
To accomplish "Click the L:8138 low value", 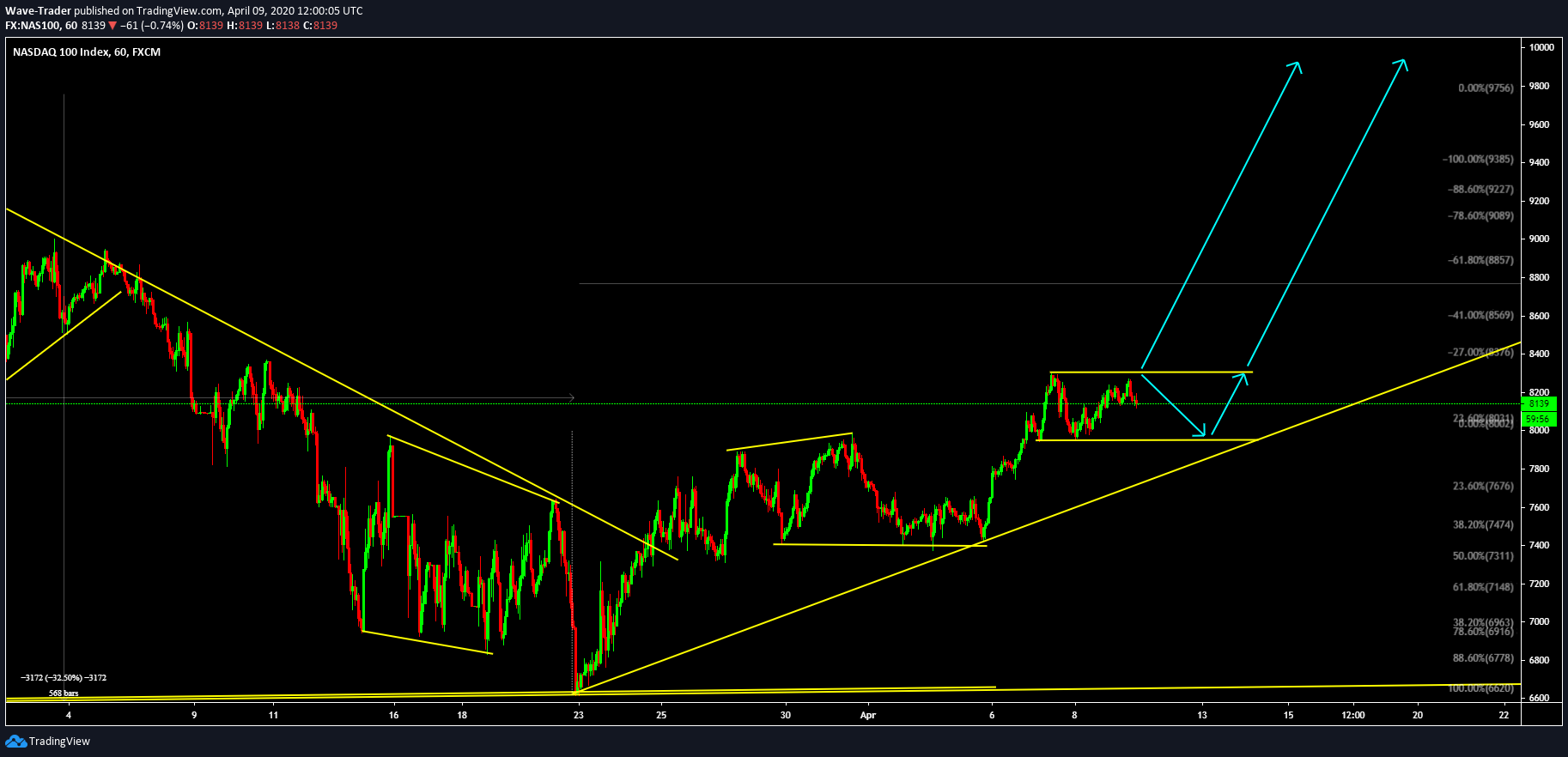I will pyautogui.click(x=283, y=26).
